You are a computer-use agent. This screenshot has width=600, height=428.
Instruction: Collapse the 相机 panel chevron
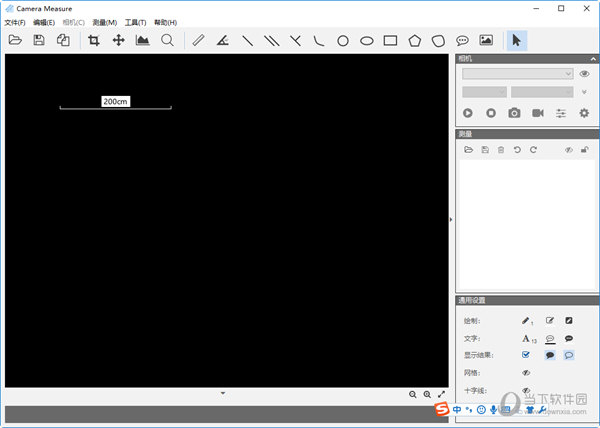593,59
